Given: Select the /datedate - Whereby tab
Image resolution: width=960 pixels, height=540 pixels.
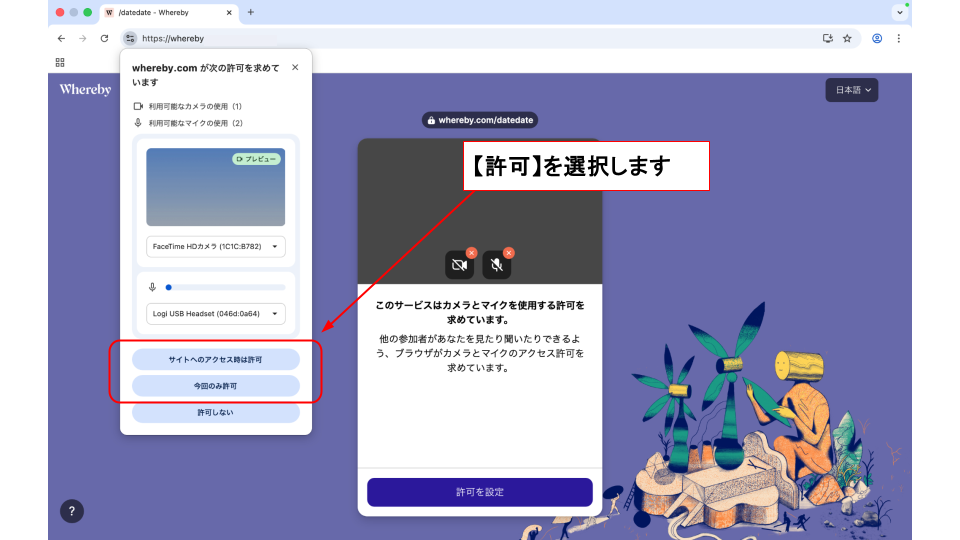Looking at the screenshot, I should coord(165,12).
